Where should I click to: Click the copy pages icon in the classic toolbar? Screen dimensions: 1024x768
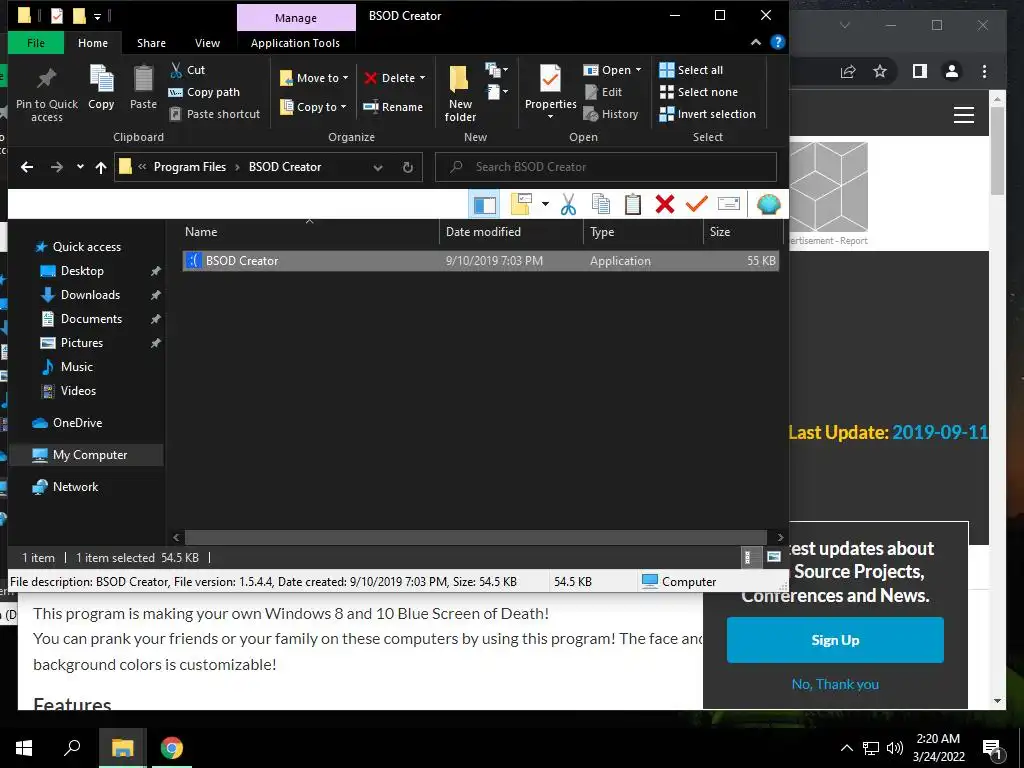(600, 204)
